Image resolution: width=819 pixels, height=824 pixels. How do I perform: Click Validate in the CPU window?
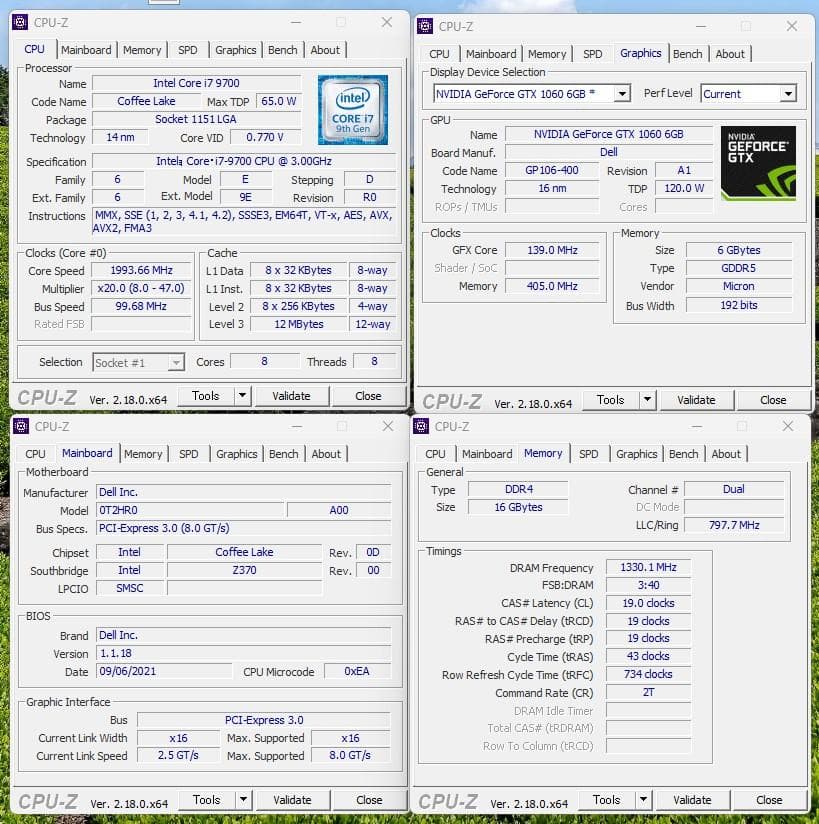tap(292, 396)
